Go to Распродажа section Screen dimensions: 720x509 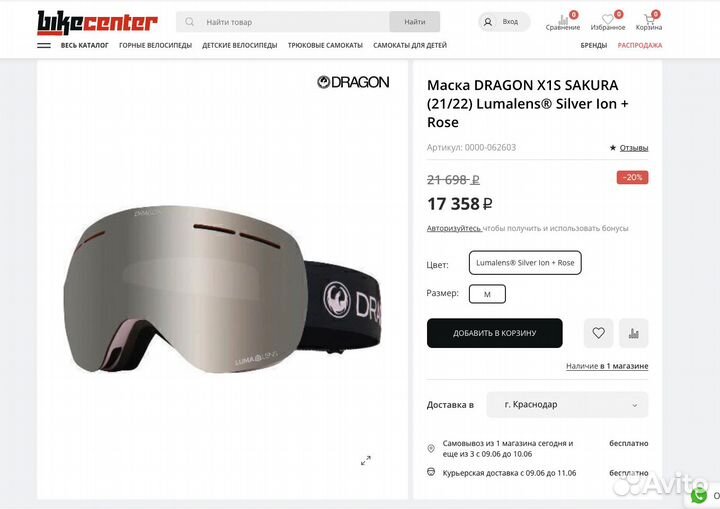click(640, 45)
